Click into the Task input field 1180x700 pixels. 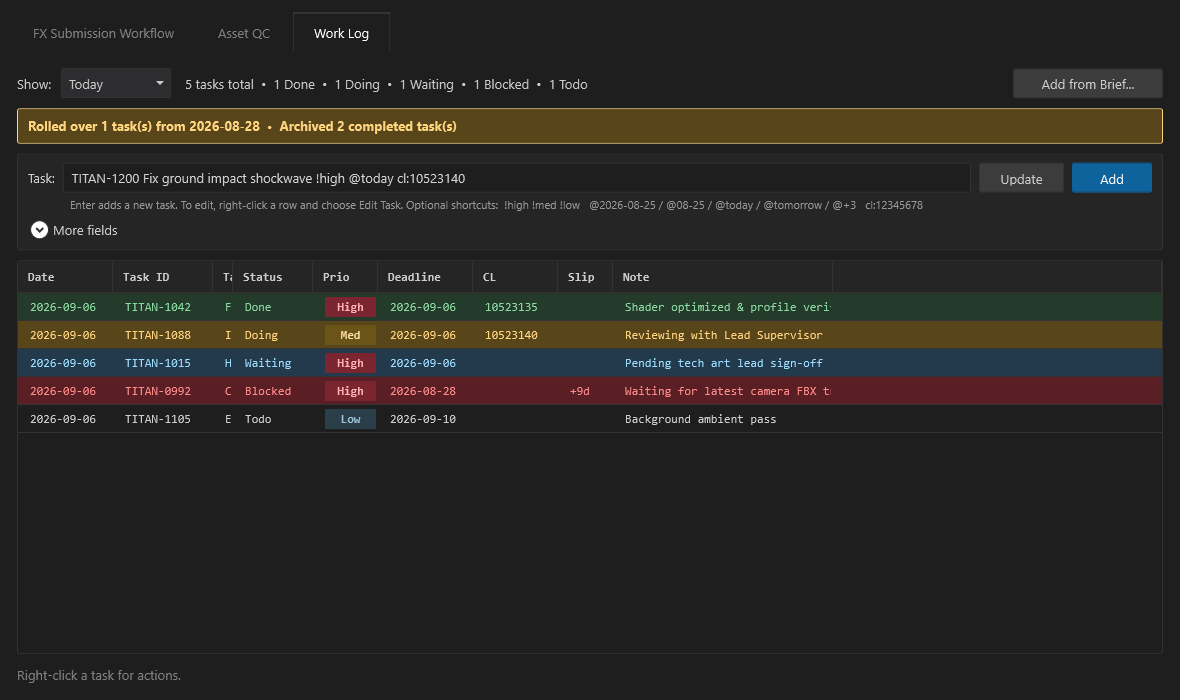(x=516, y=178)
